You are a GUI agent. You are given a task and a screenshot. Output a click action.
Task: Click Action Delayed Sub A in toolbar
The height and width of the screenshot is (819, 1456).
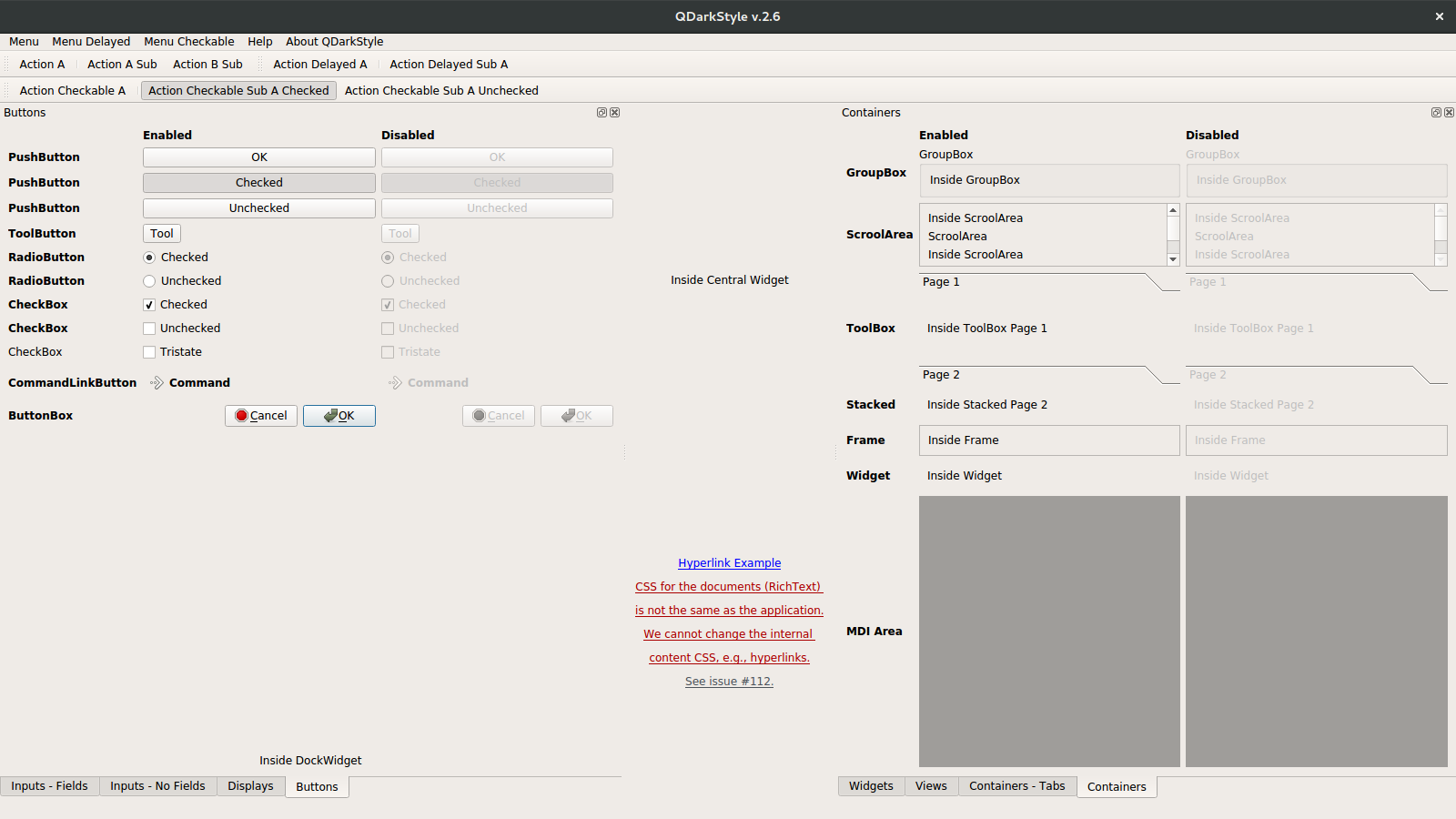click(x=449, y=65)
